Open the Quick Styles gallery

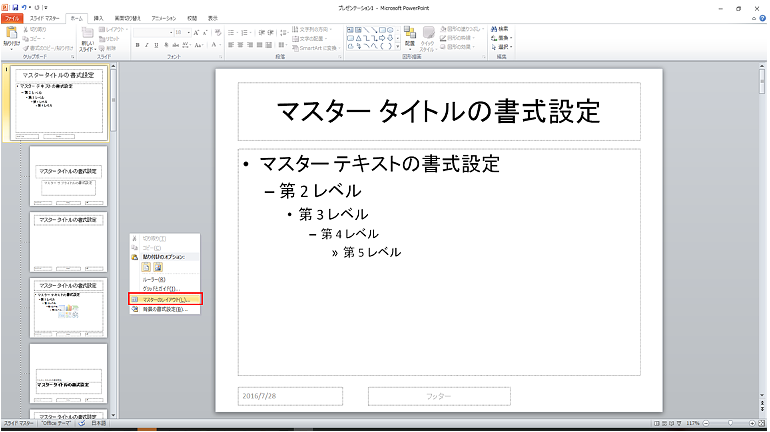tap(428, 38)
